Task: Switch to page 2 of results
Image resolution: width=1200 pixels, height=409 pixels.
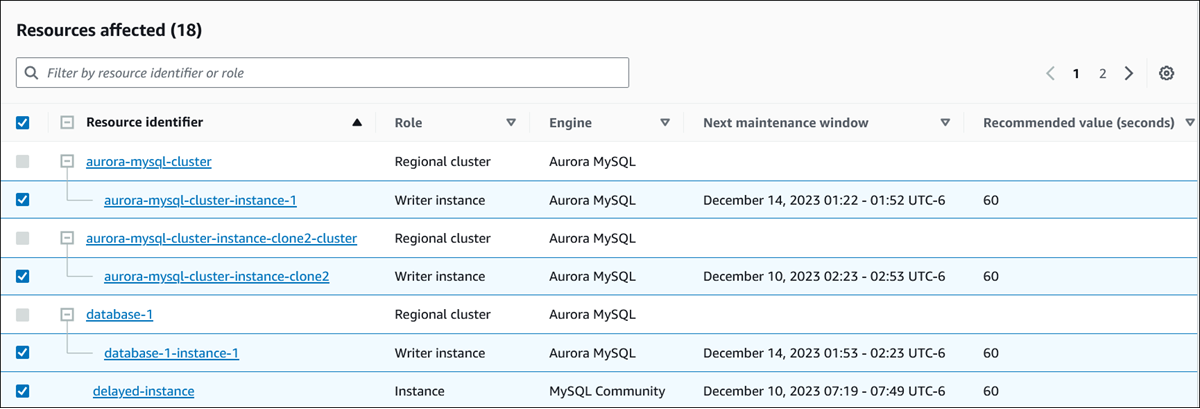Action: [x=1102, y=73]
